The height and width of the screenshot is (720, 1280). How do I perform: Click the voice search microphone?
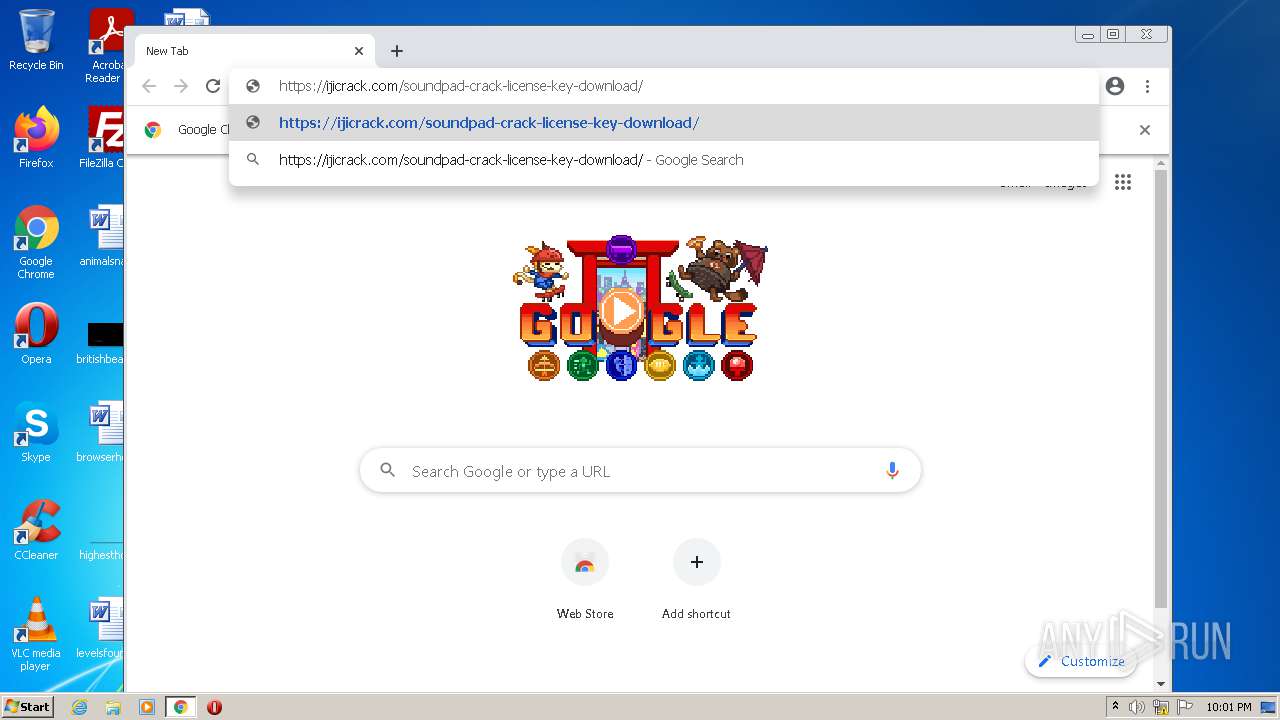coord(892,471)
